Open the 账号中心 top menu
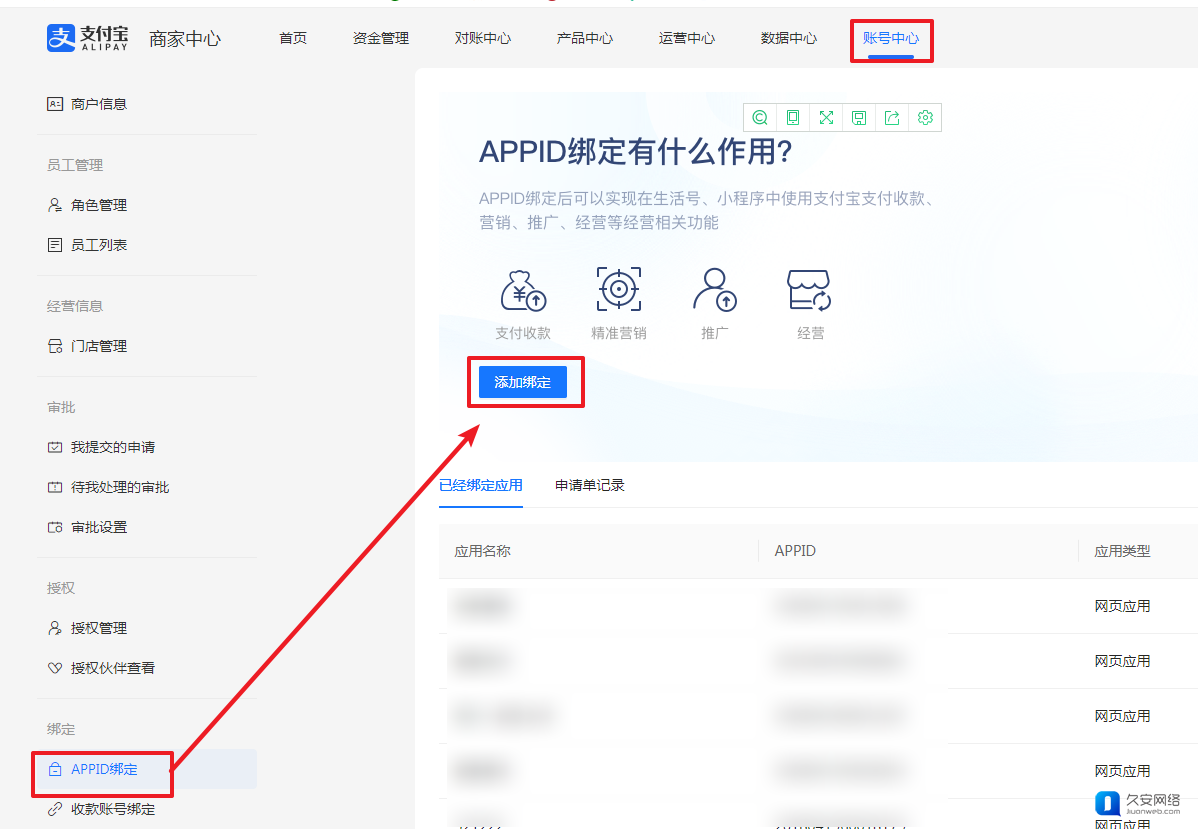Screen dimensions: 1198x829 click(x=891, y=38)
